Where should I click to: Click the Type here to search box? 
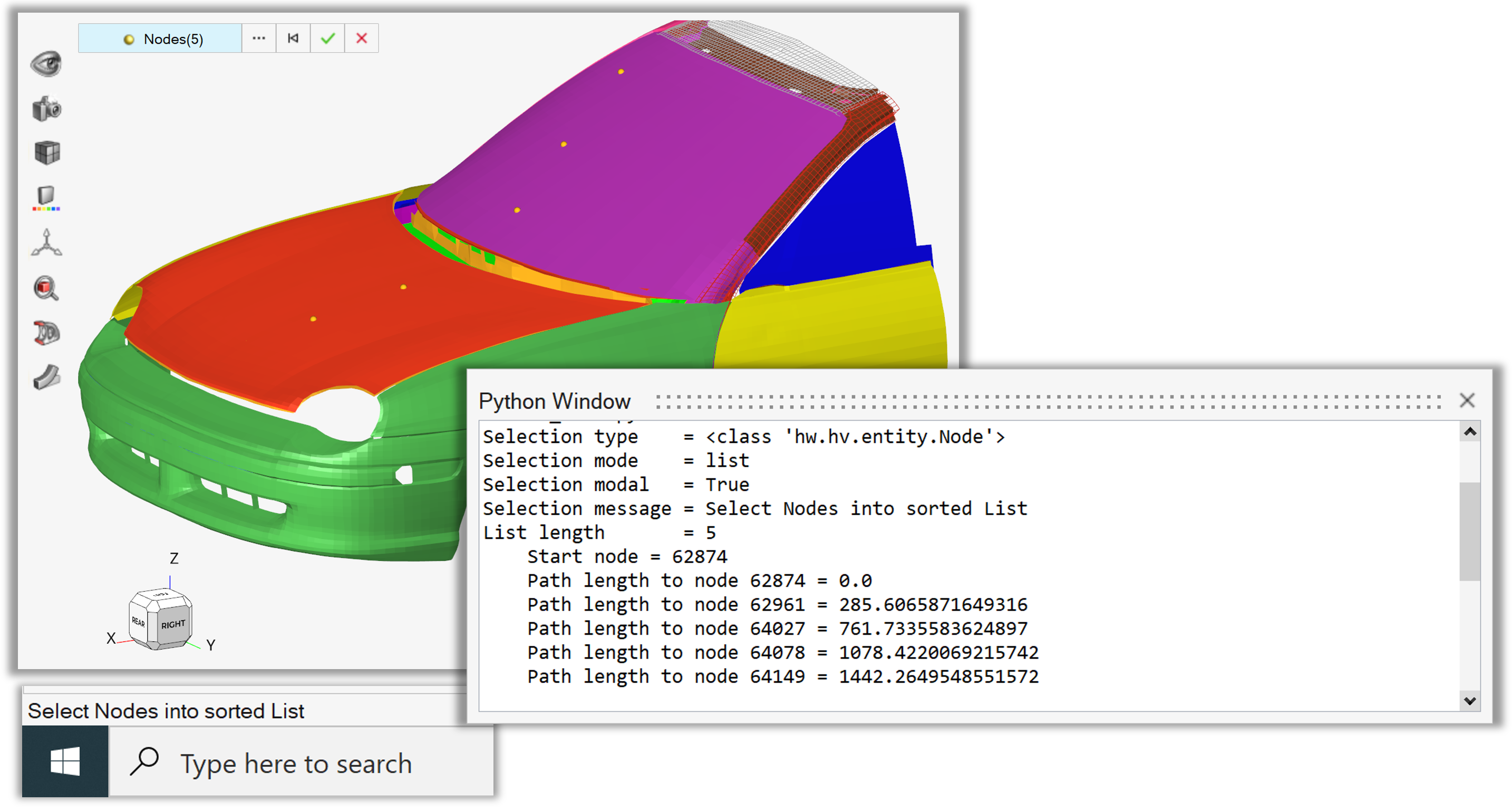coord(296,763)
